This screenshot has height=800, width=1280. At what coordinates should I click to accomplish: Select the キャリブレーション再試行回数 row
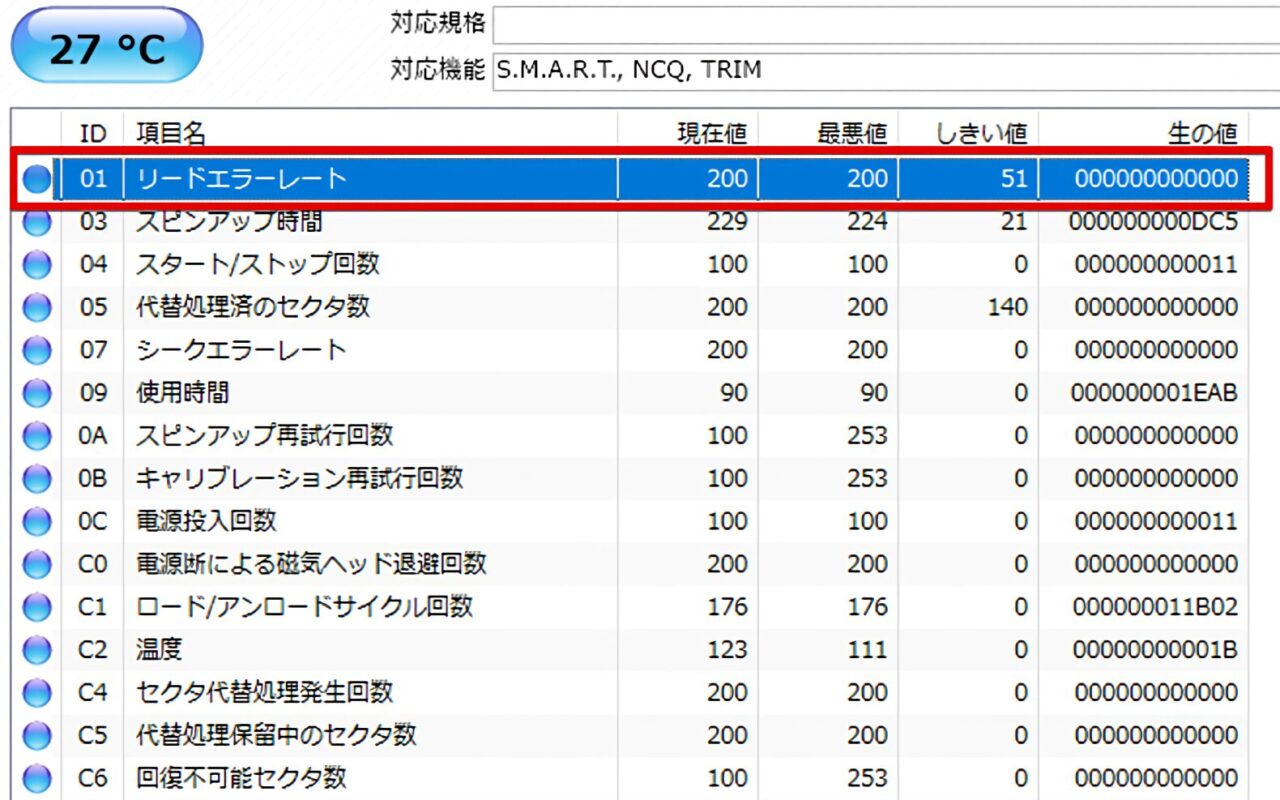point(630,479)
